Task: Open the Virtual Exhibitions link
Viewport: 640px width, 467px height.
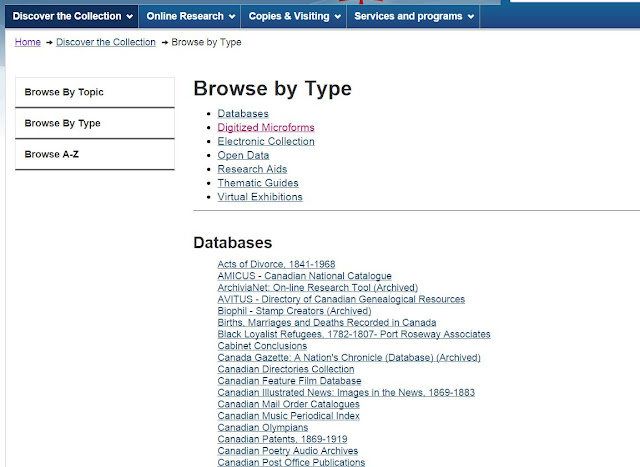Action: click(260, 197)
